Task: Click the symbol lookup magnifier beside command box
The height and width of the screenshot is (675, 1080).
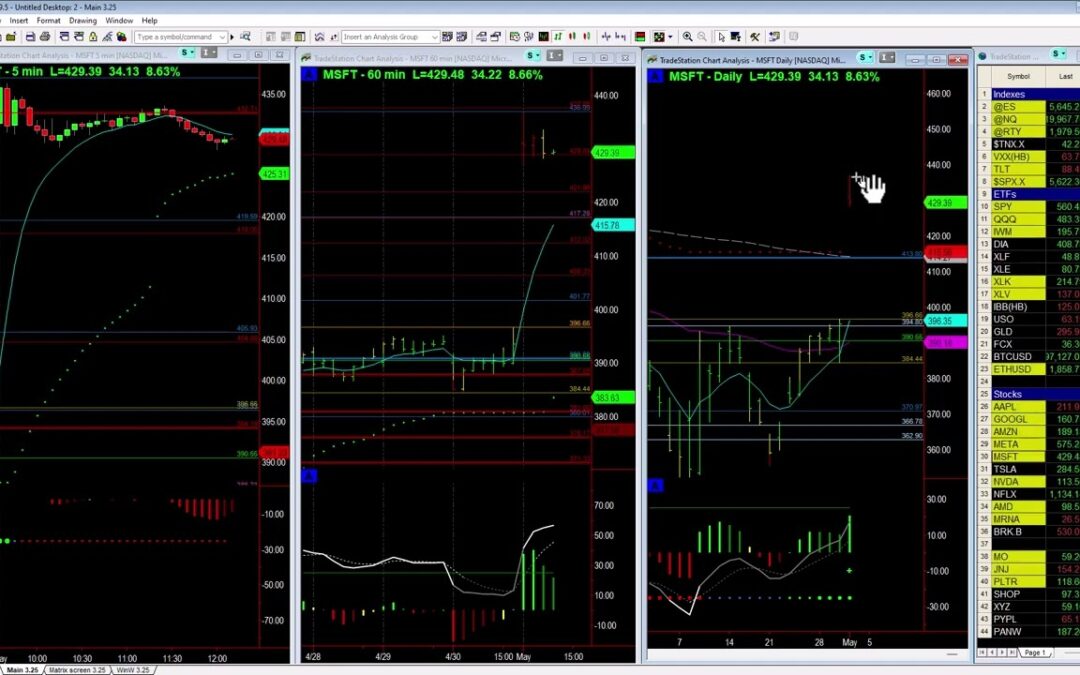Action: [245, 37]
